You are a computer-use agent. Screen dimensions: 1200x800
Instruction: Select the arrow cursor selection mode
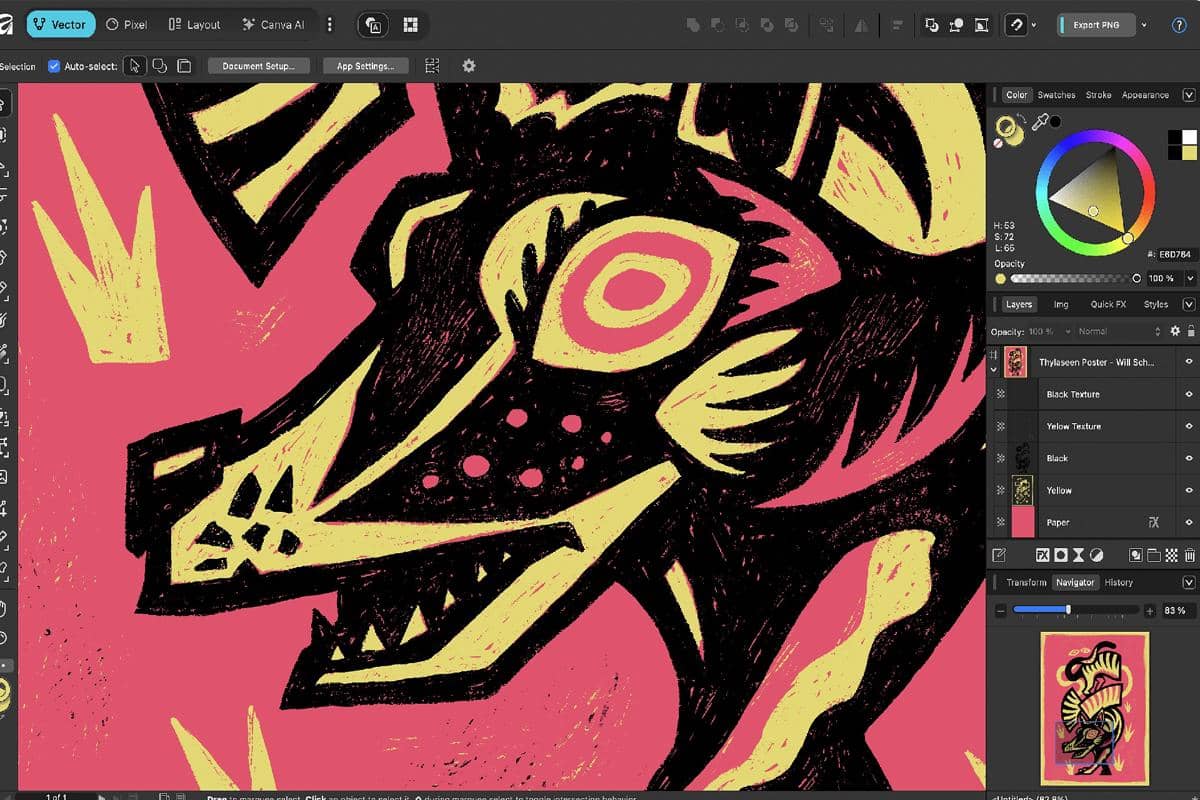[134, 66]
